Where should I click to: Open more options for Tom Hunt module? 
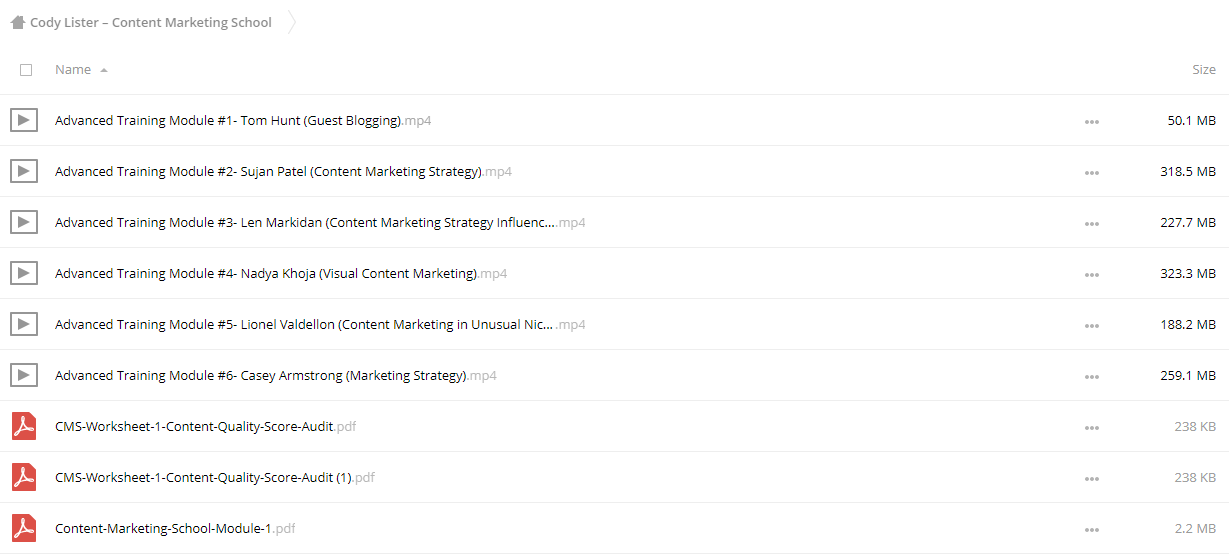(1091, 122)
